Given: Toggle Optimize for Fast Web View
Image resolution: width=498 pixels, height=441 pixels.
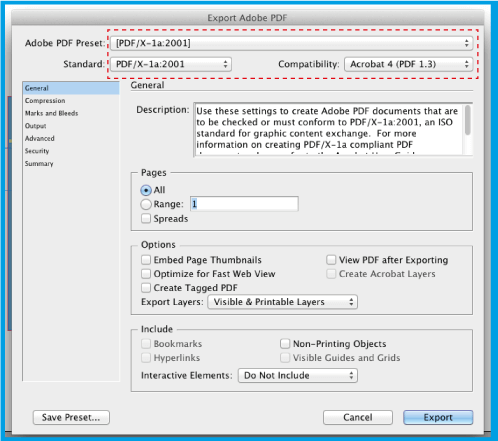Looking at the screenshot, I should coord(146,274).
